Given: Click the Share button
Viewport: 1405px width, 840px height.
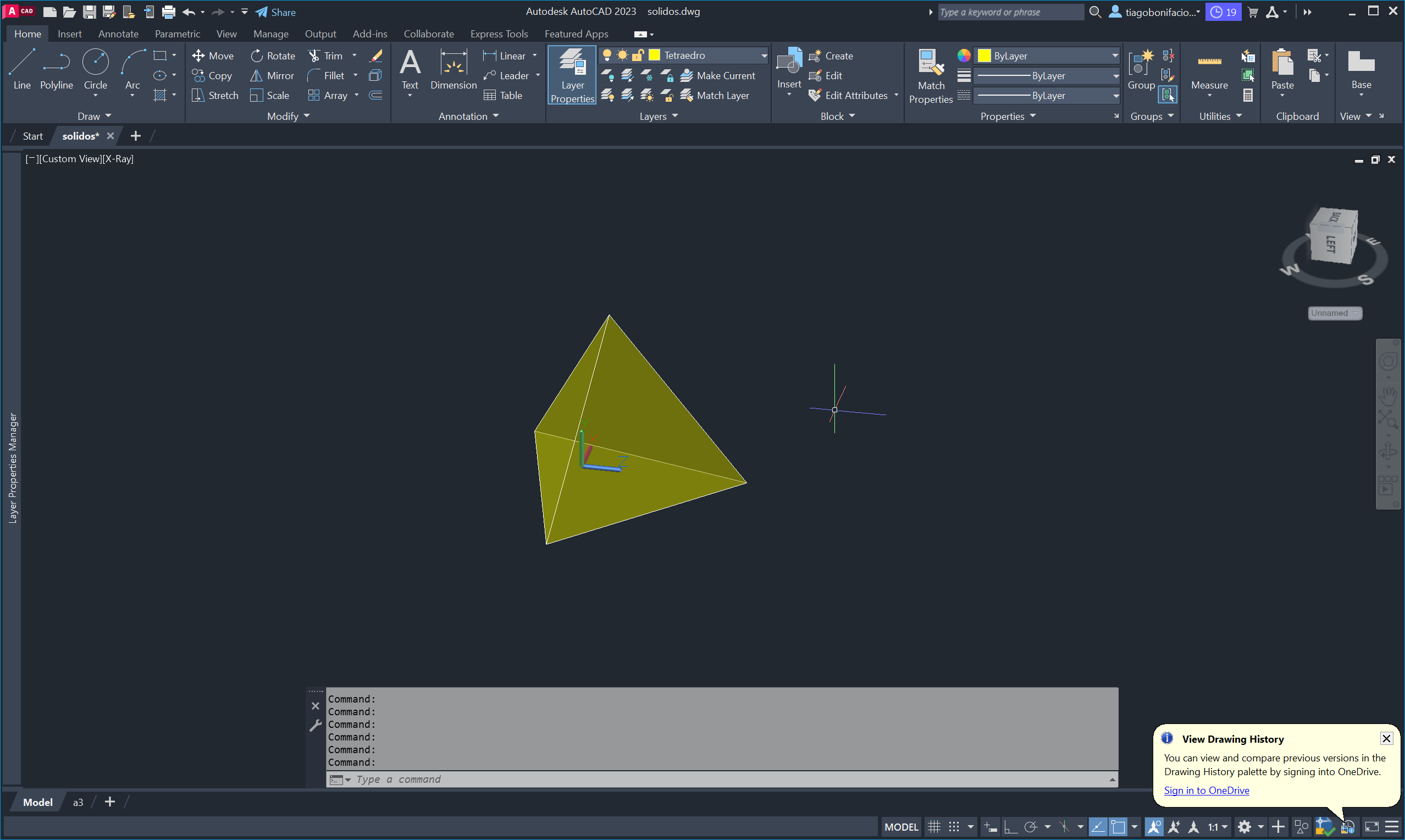Looking at the screenshot, I should [x=275, y=12].
